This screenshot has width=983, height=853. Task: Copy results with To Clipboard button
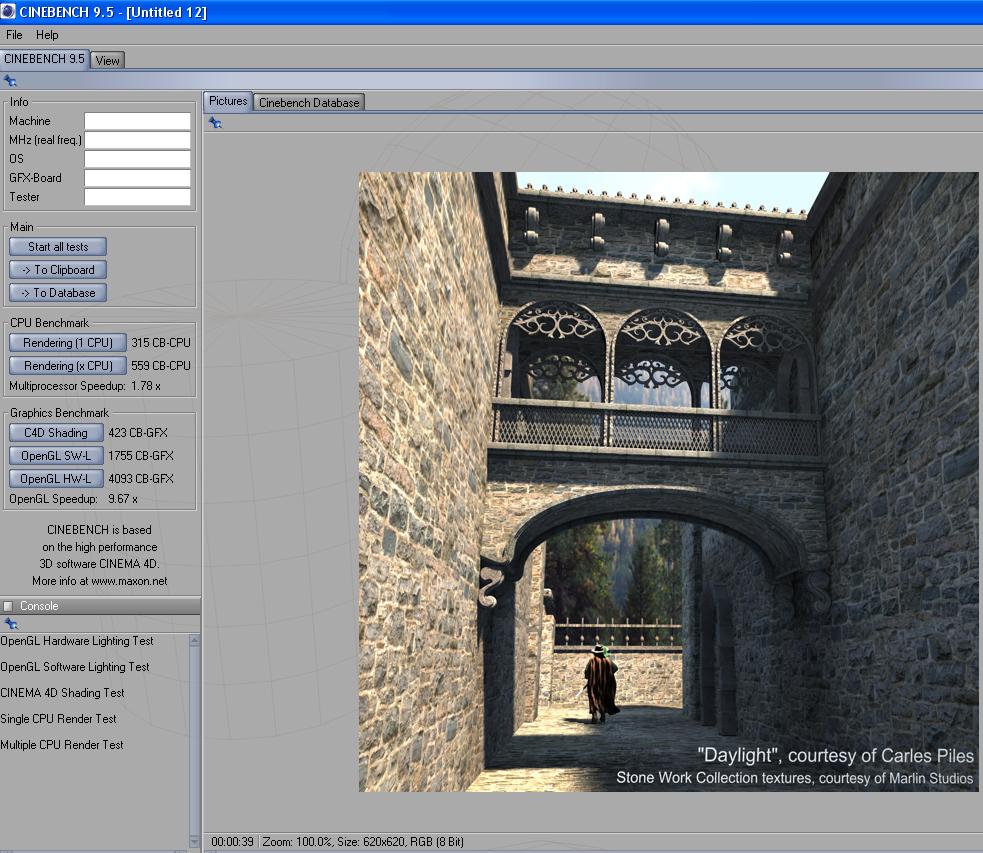point(58,270)
